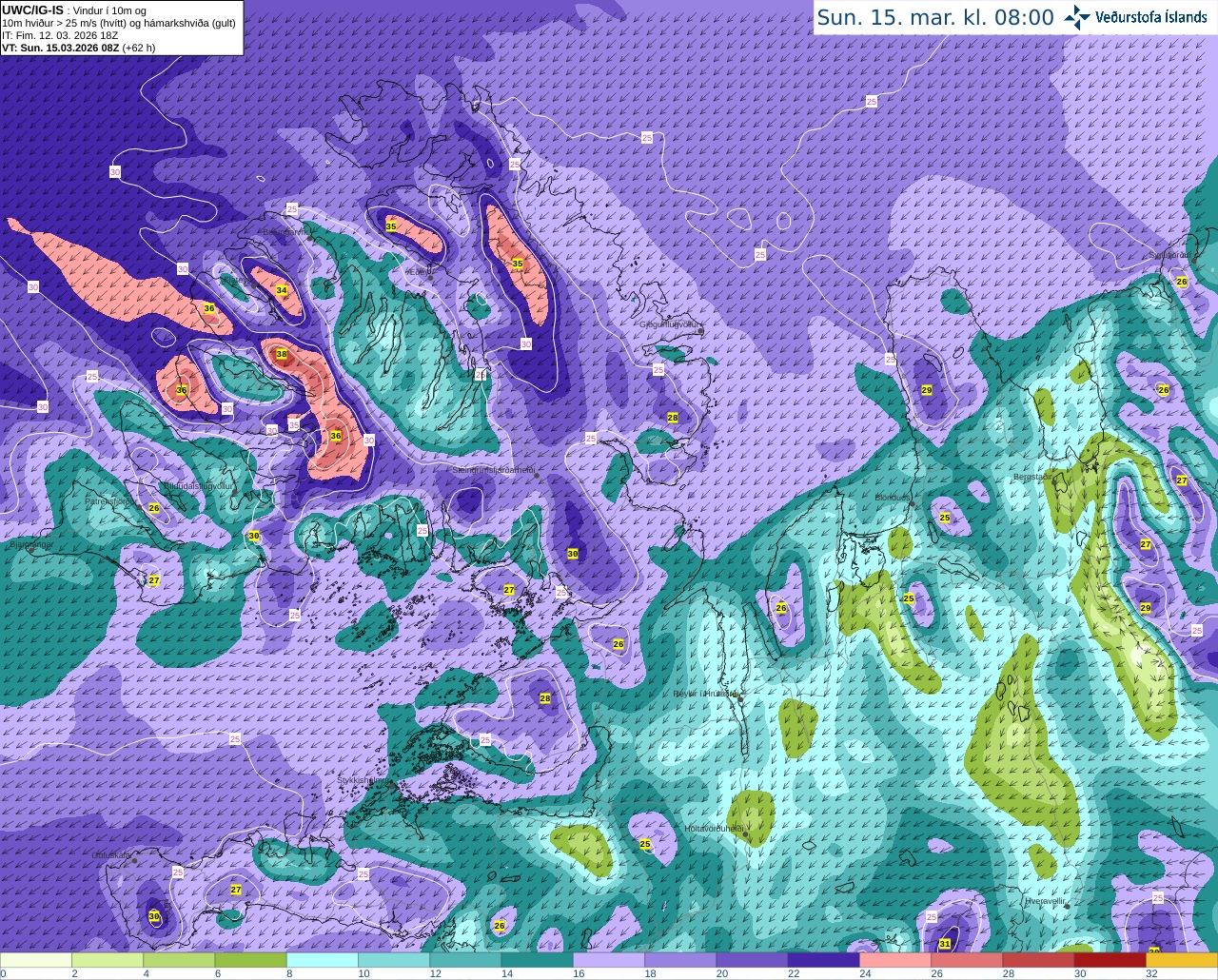1218x980 pixels.
Task: Click the orange-yellow above-32 legend swatch
Action: (x=1181, y=960)
